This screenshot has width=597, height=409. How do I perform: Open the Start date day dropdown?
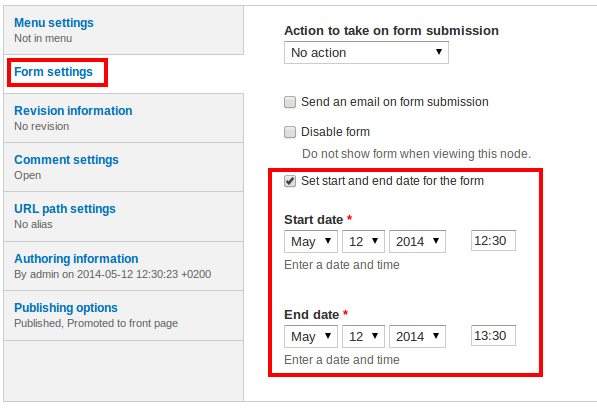point(363,241)
